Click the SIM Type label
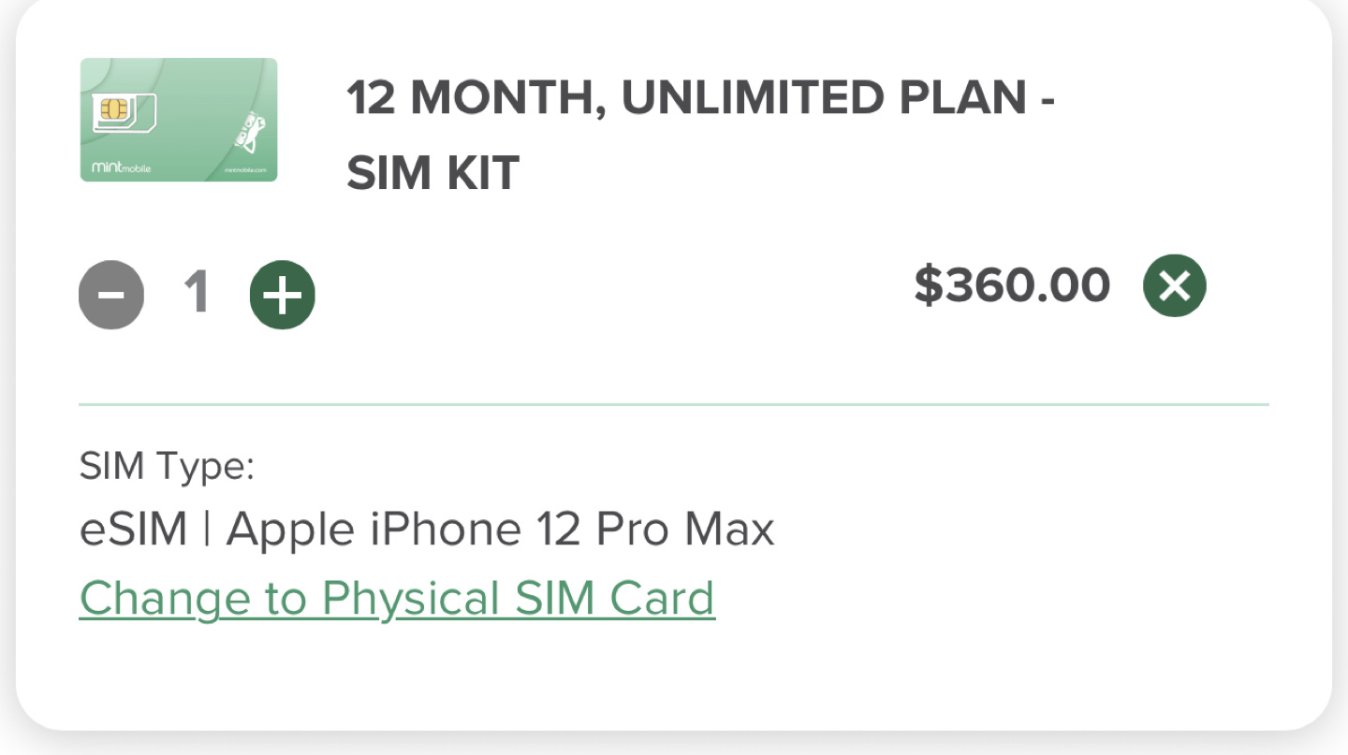This screenshot has width=1348, height=755. [x=162, y=465]
